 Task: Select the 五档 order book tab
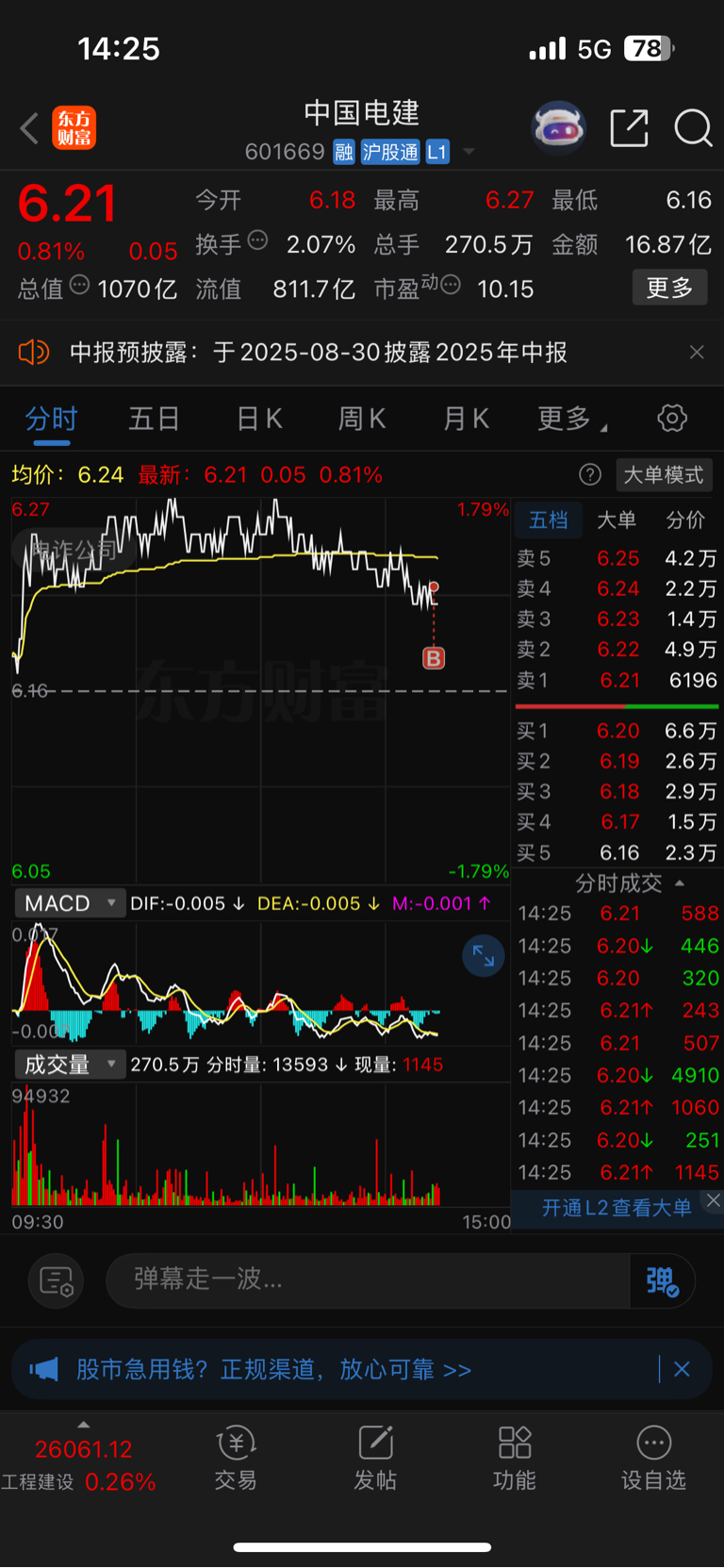[549, 520]
